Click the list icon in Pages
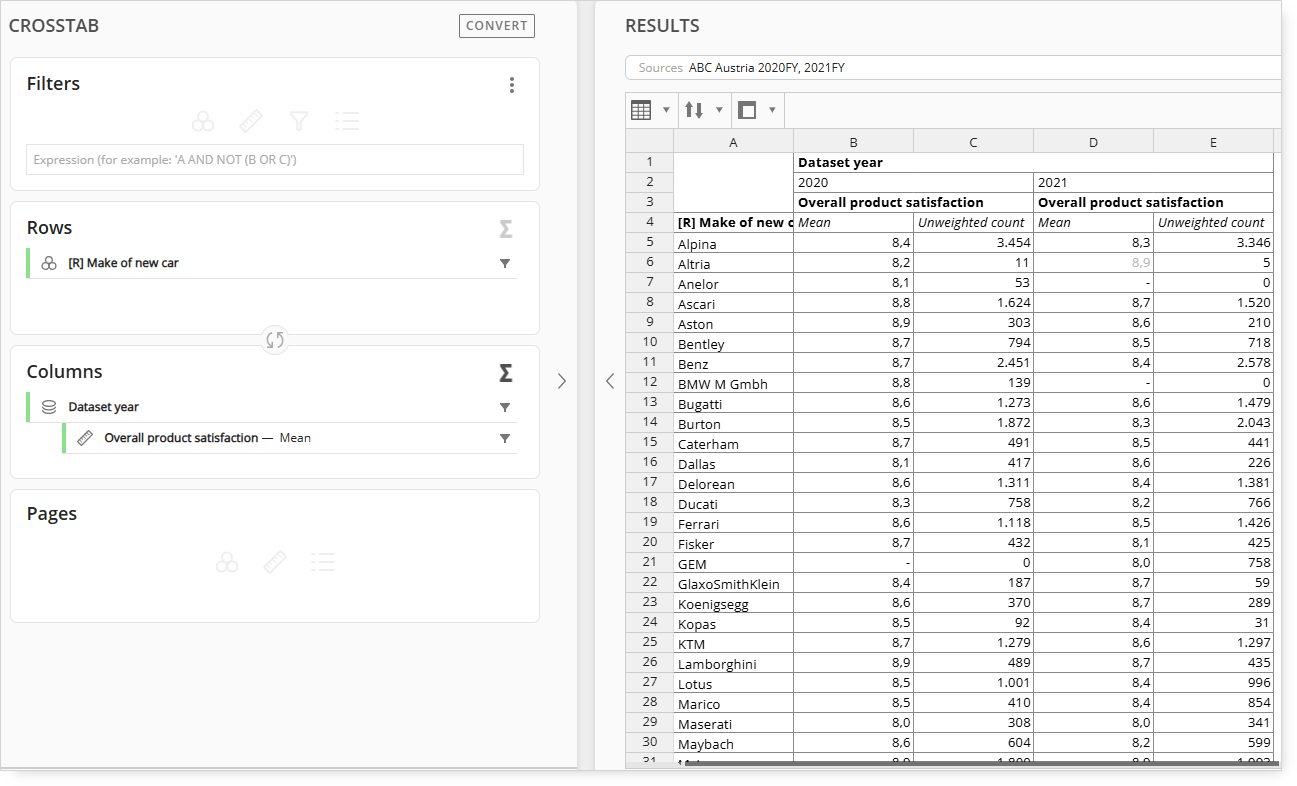 click(x=322, y=562)
